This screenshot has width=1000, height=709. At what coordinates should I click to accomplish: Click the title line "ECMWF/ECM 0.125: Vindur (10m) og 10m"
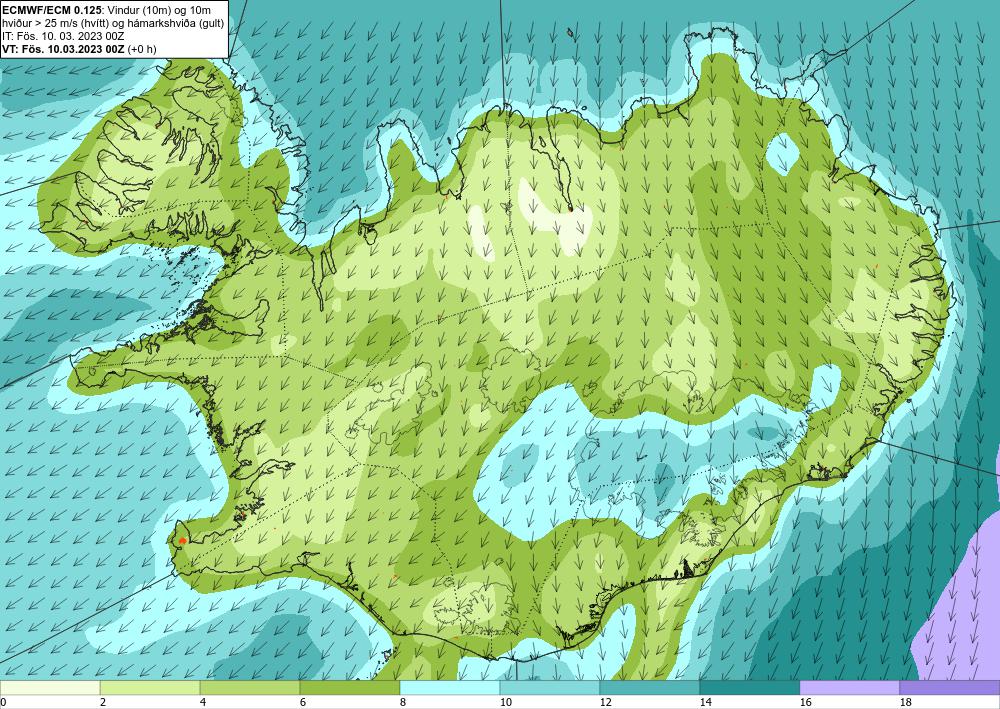[107, 10]
